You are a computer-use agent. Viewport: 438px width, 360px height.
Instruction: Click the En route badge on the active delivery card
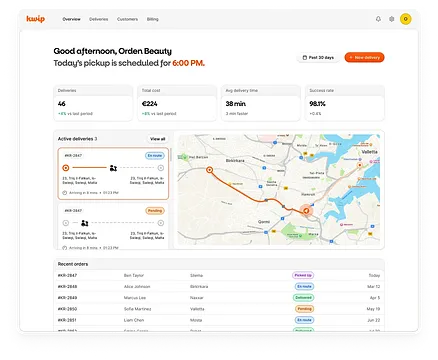pyautogui.click(x=155, y=155)
